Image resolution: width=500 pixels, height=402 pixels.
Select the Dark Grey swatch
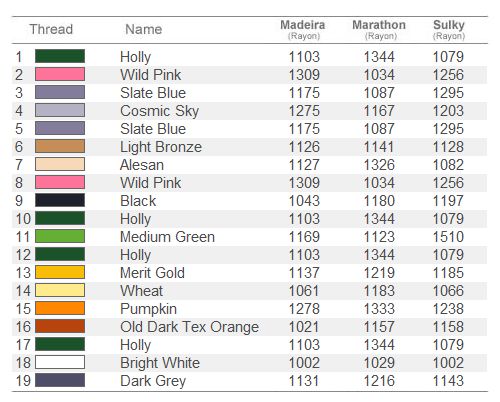click(x=60, y=380)
